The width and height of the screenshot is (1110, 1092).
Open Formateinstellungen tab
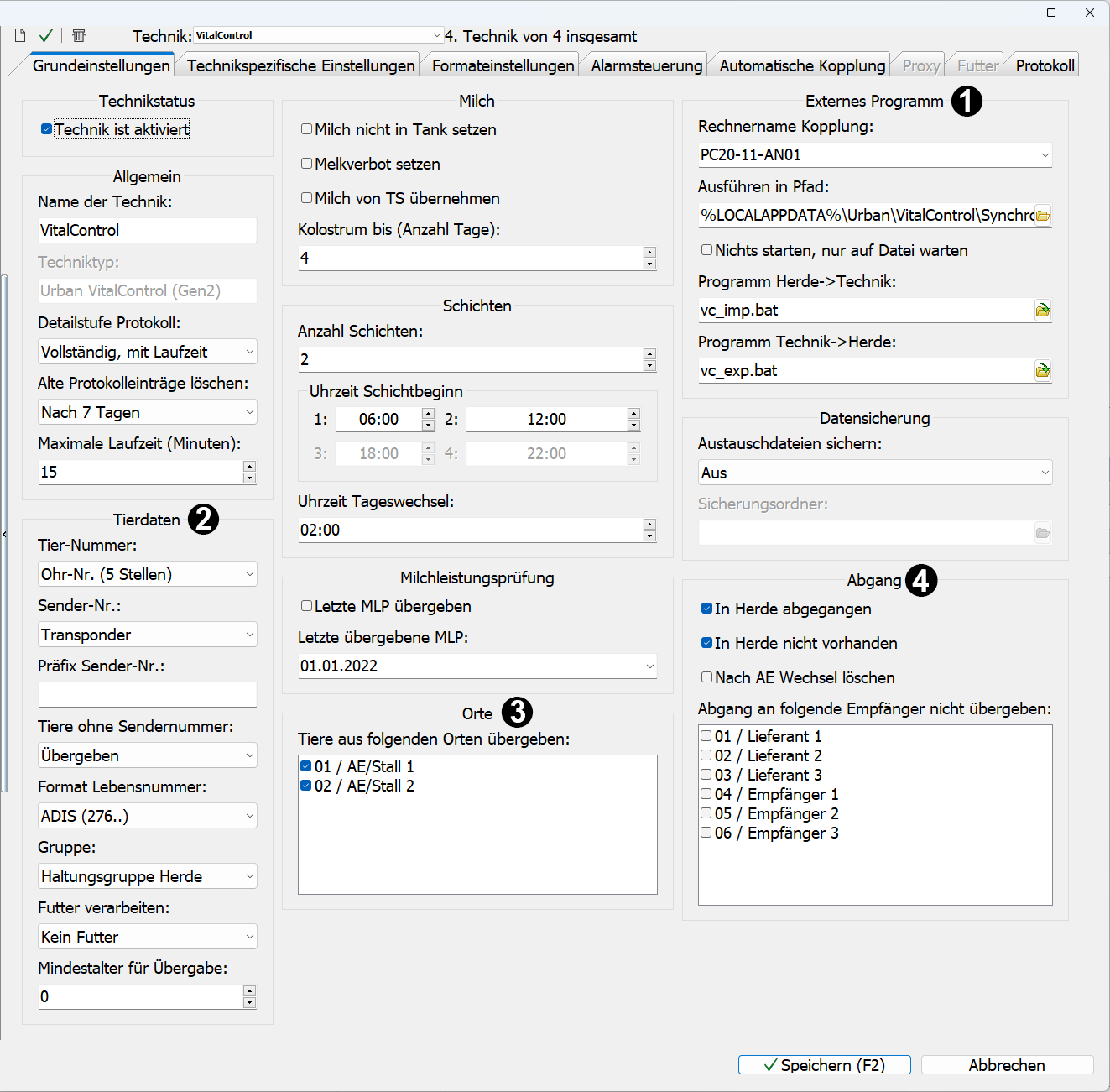(x=503, y=65)
